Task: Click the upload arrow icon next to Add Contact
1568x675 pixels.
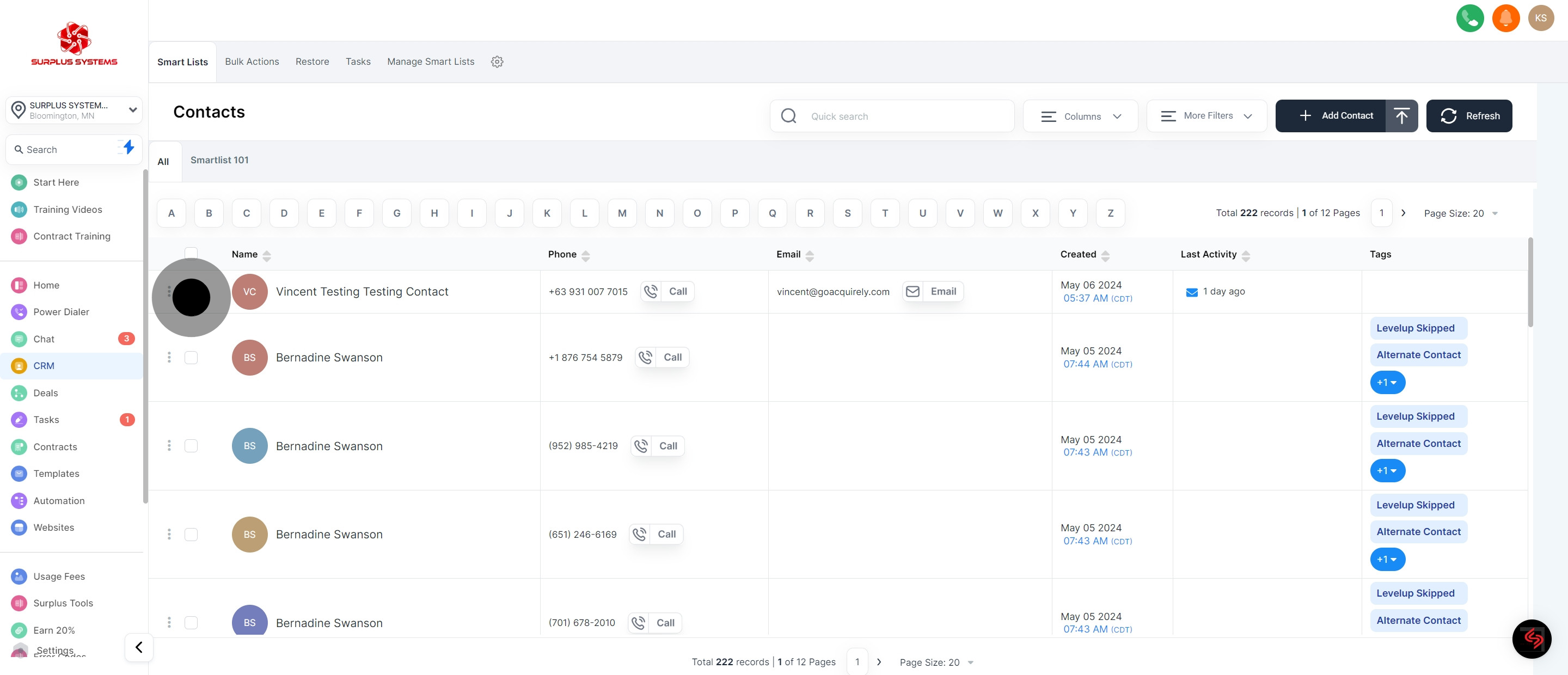Action: [x=1401, y=115]
